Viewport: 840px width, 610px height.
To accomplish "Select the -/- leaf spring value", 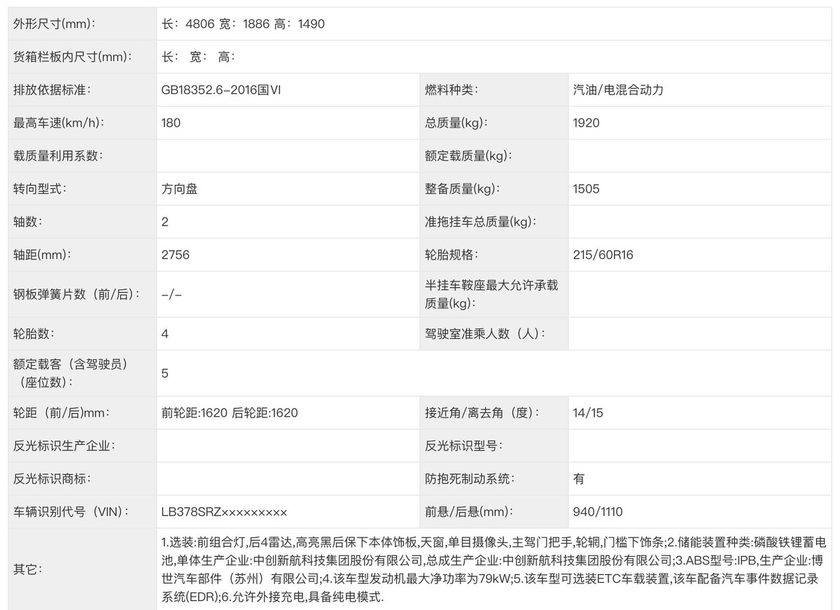I will pos(171,295).
